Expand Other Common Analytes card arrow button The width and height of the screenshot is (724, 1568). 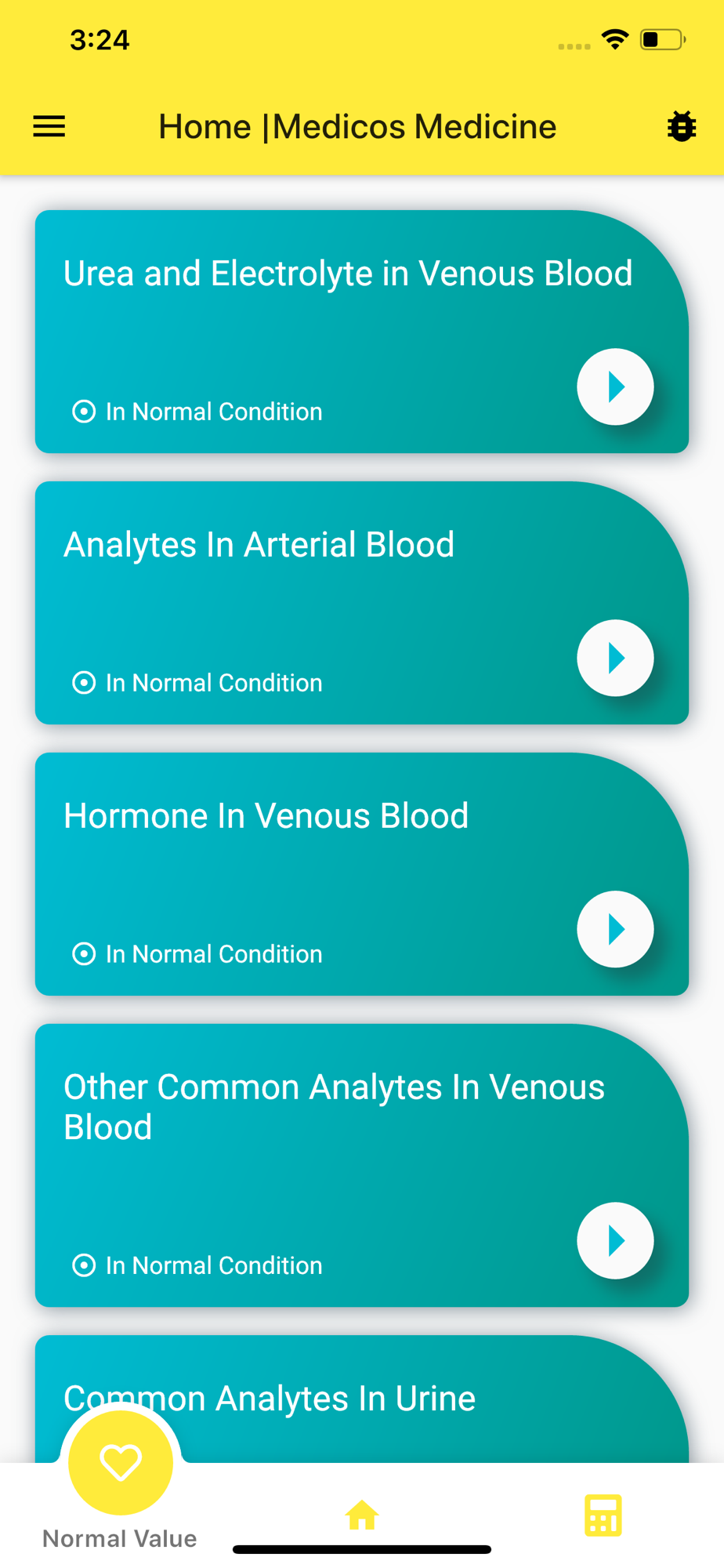click(x=615, y=1240)
